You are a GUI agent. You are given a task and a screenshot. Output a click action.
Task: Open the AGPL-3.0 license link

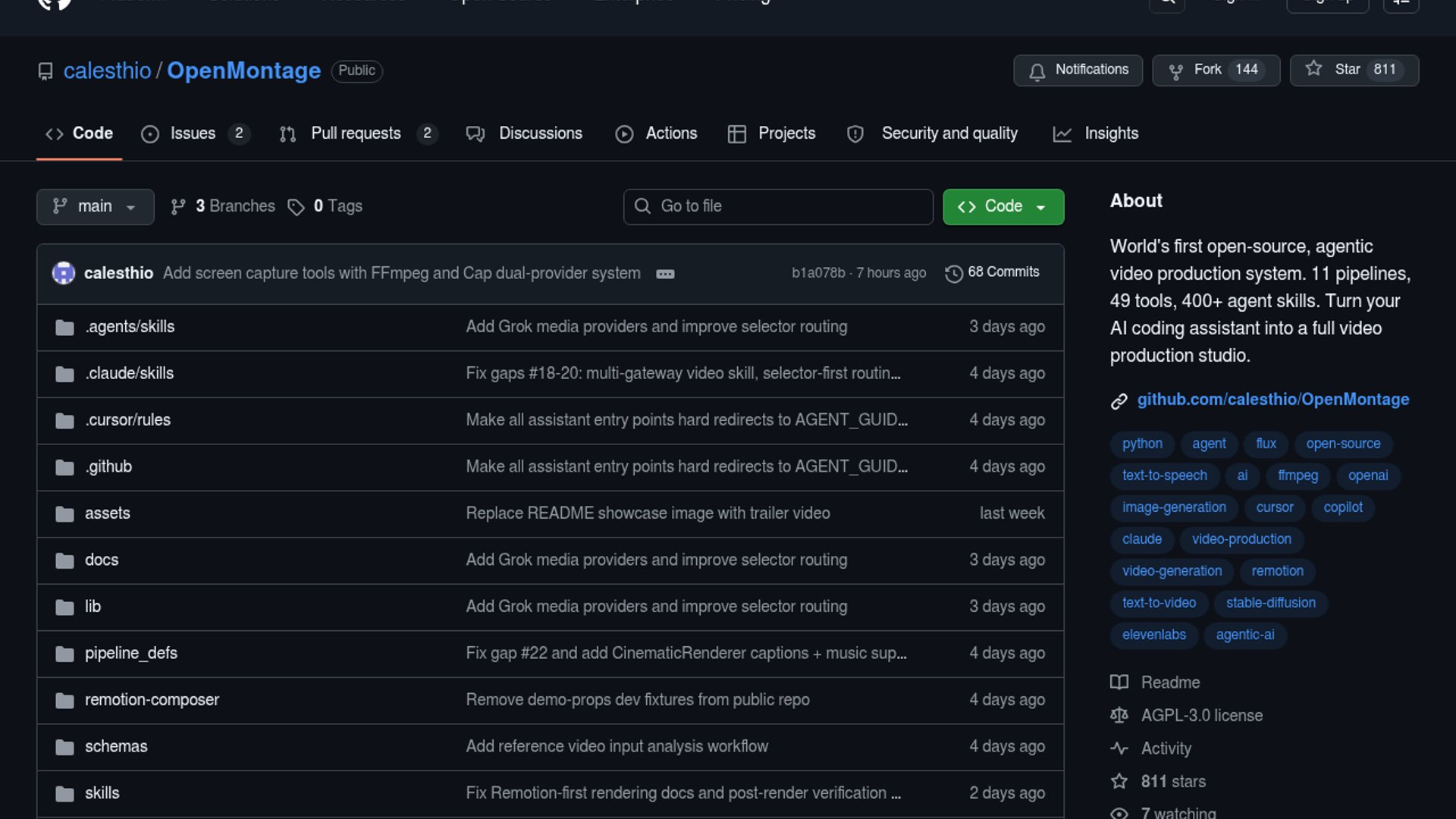1201,716
